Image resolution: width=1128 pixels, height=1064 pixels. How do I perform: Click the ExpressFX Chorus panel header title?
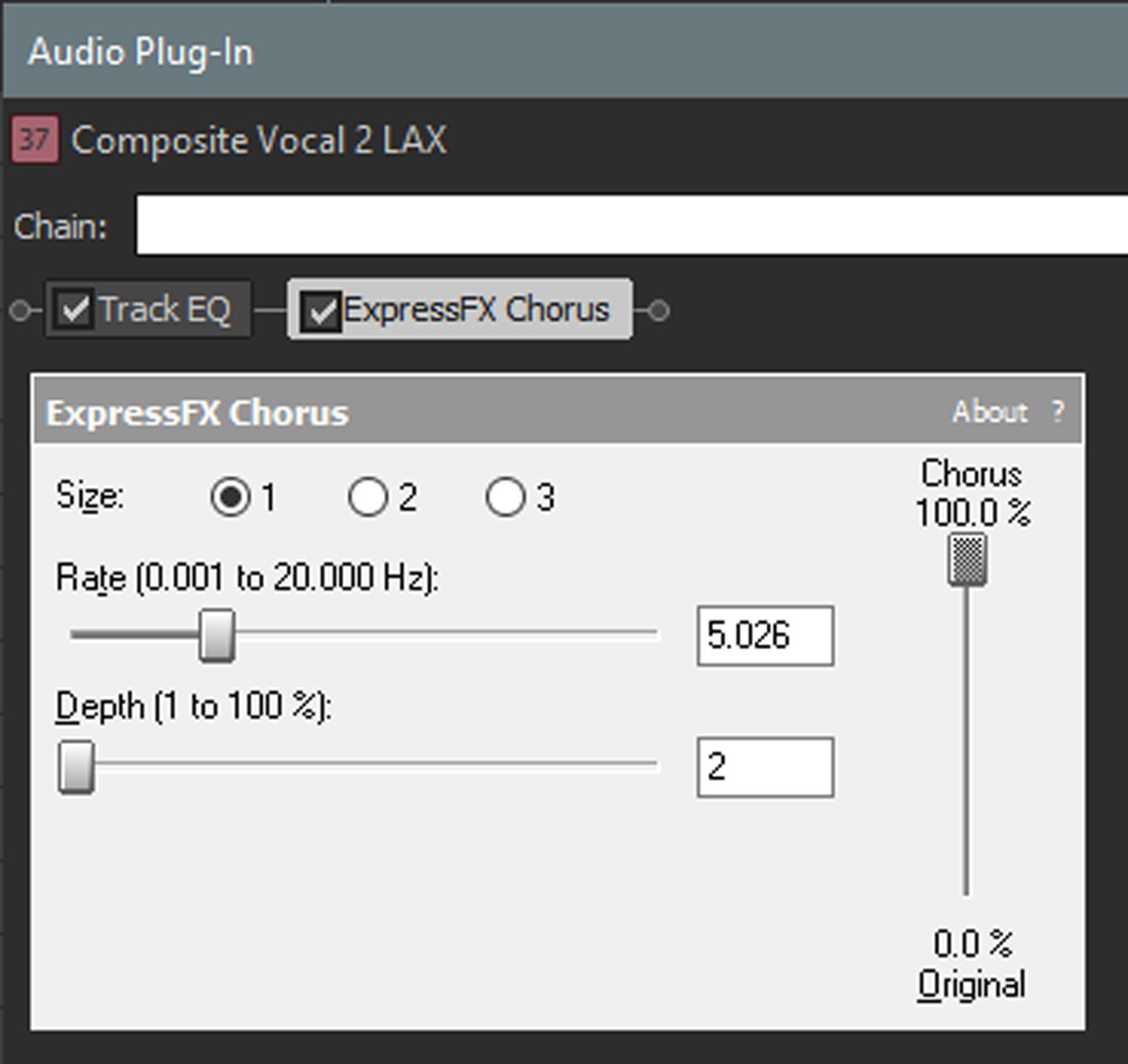tap(197, 412)
